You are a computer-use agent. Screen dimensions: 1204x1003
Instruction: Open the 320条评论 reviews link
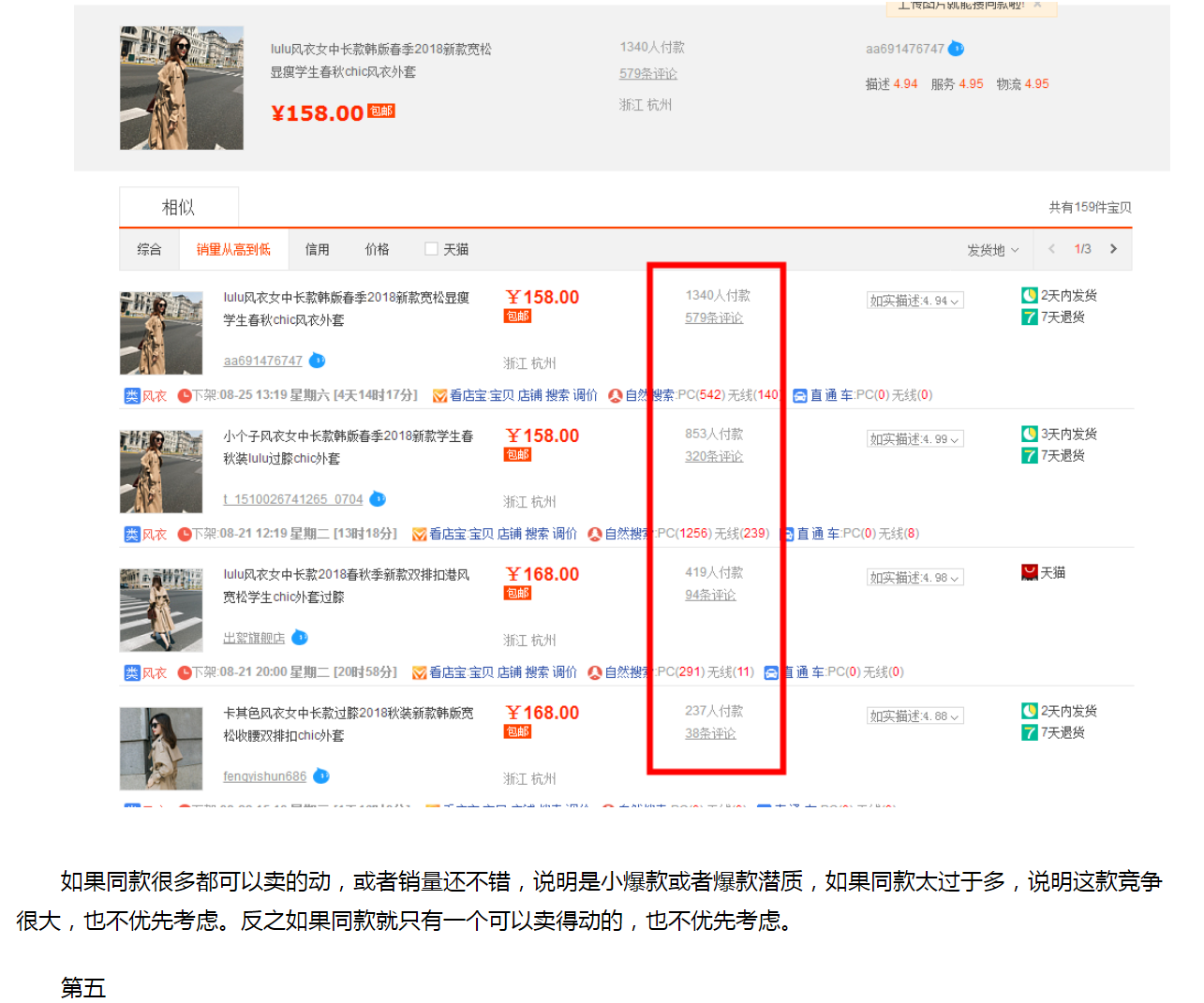[x=714, y=457]
